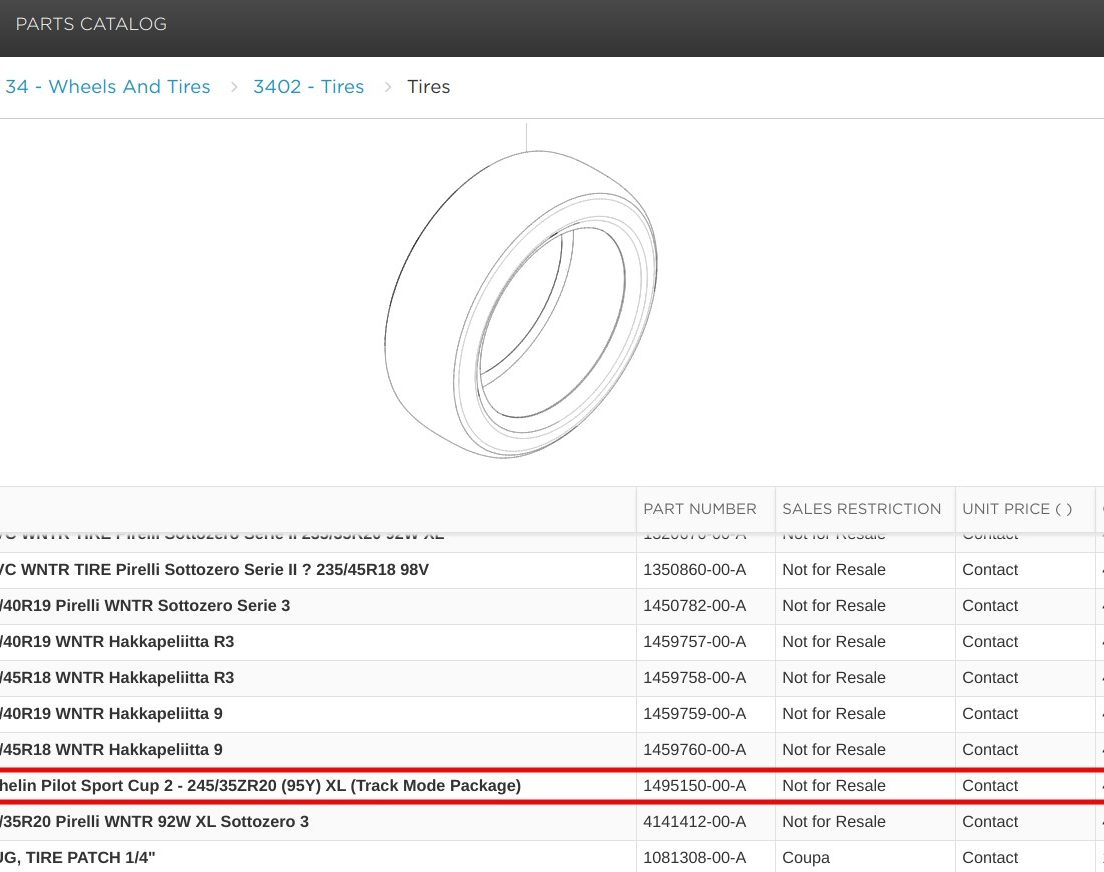Click part number 1459759-00-A
The height and width of the screenshot is (872, 1104).
[x=694, y=714]
